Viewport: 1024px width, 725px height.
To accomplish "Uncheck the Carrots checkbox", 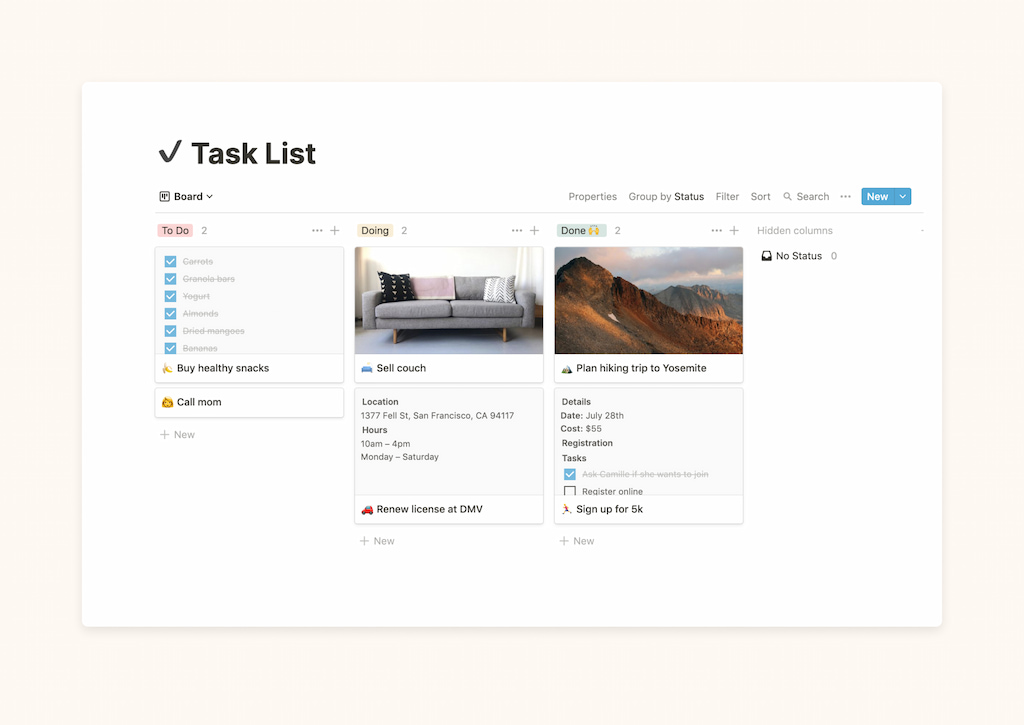I will tap(170, 261).
